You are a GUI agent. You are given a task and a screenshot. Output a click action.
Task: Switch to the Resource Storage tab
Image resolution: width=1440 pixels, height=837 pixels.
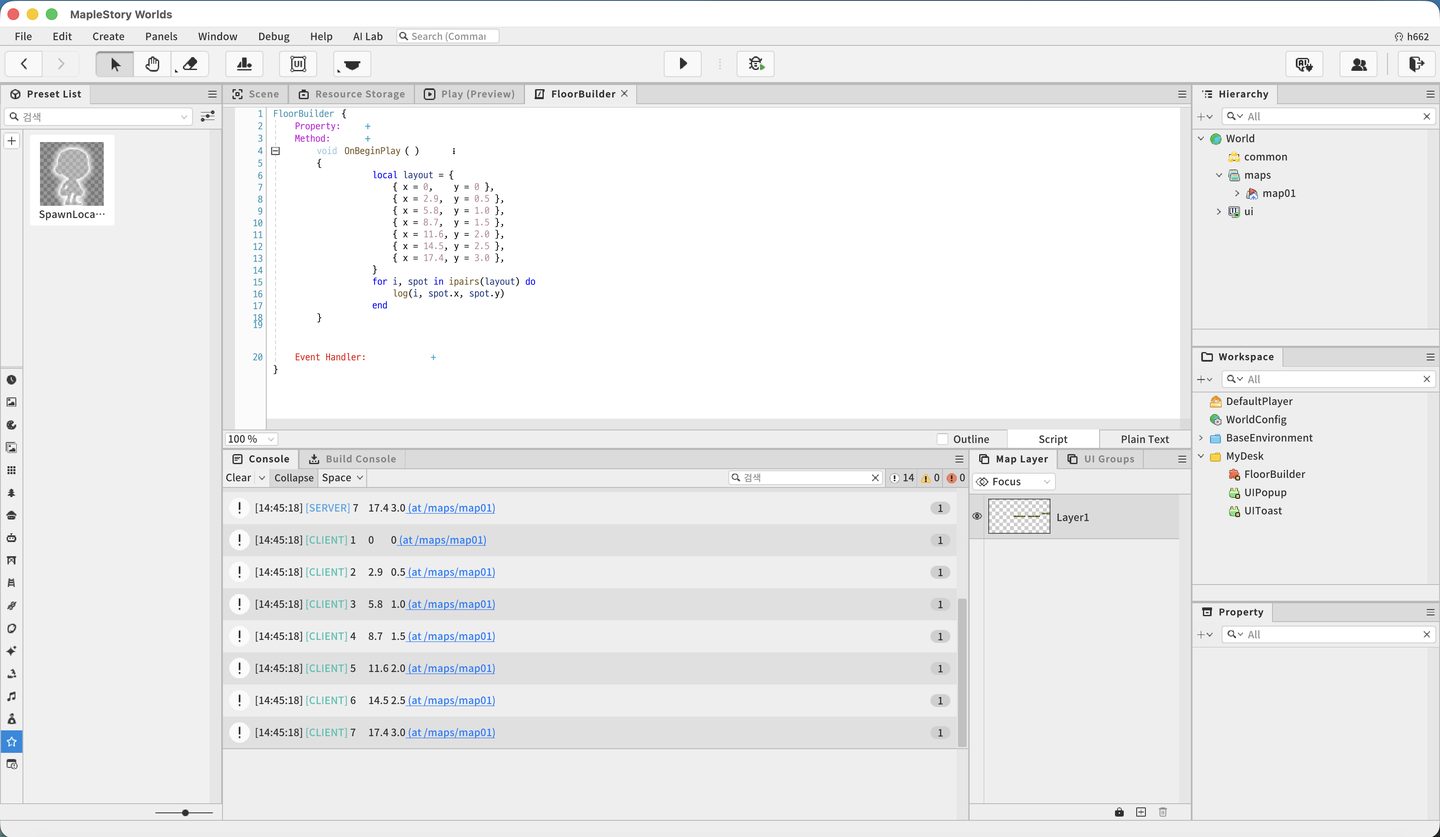tap(350, 94)
